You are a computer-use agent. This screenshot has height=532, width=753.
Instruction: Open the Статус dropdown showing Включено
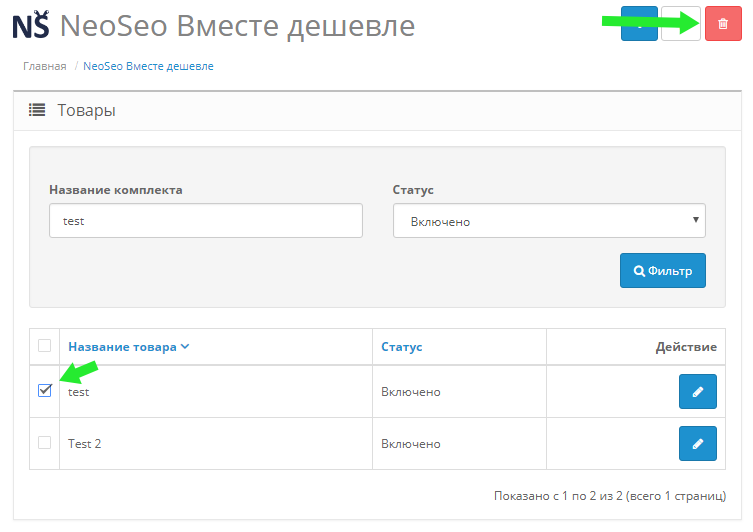(x=549, y=221)
